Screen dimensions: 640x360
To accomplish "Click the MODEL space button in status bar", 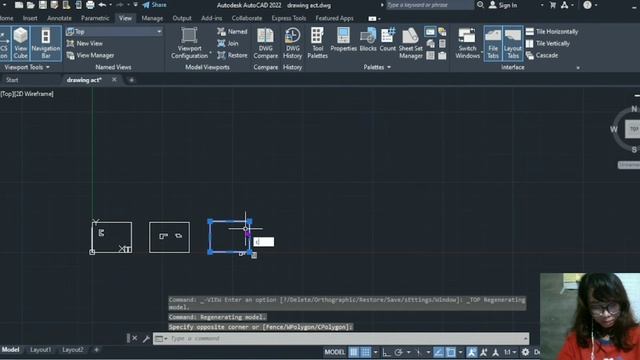I will point(335,352).
